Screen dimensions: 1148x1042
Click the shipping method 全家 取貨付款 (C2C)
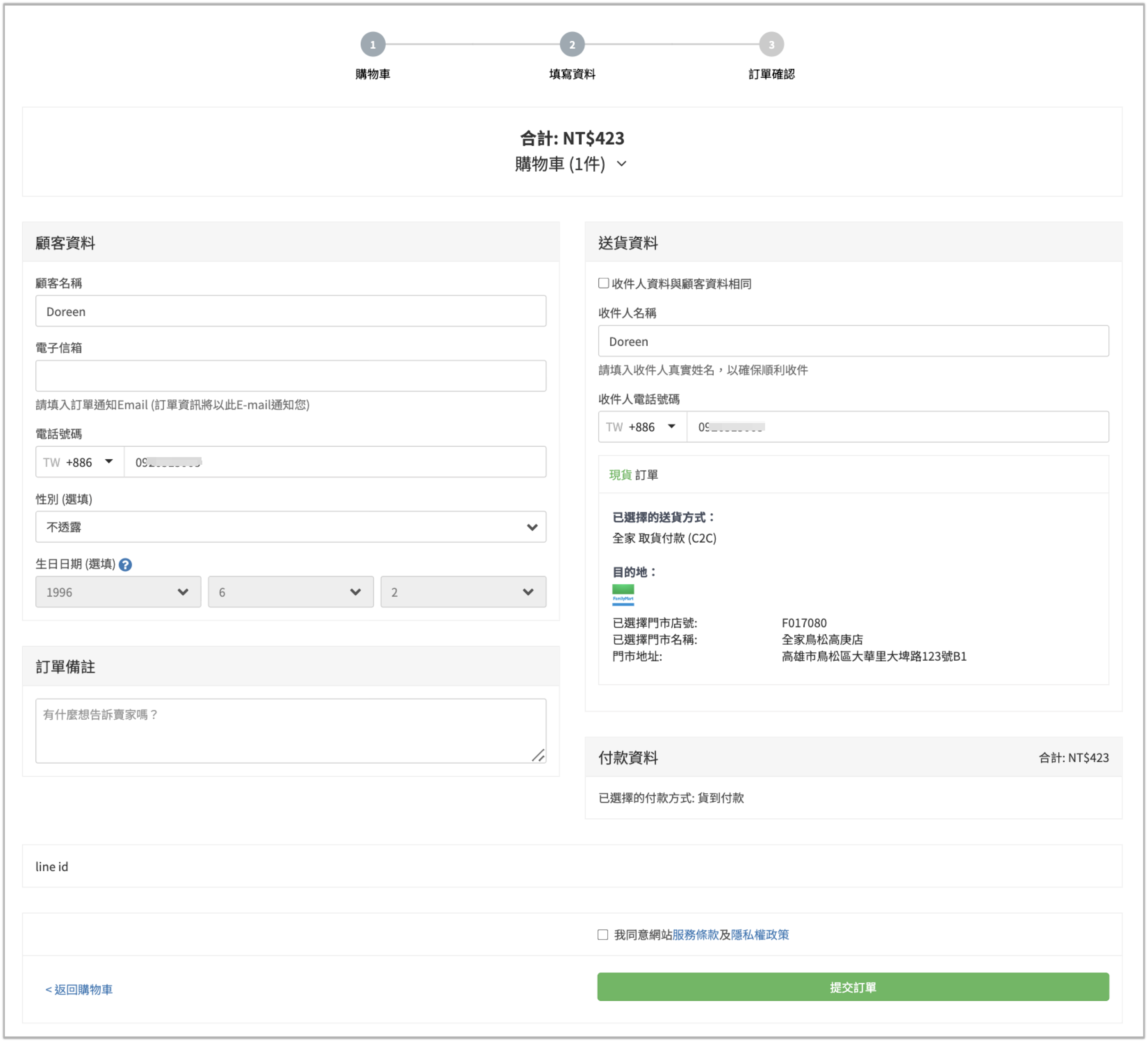[x=664, y=538]
